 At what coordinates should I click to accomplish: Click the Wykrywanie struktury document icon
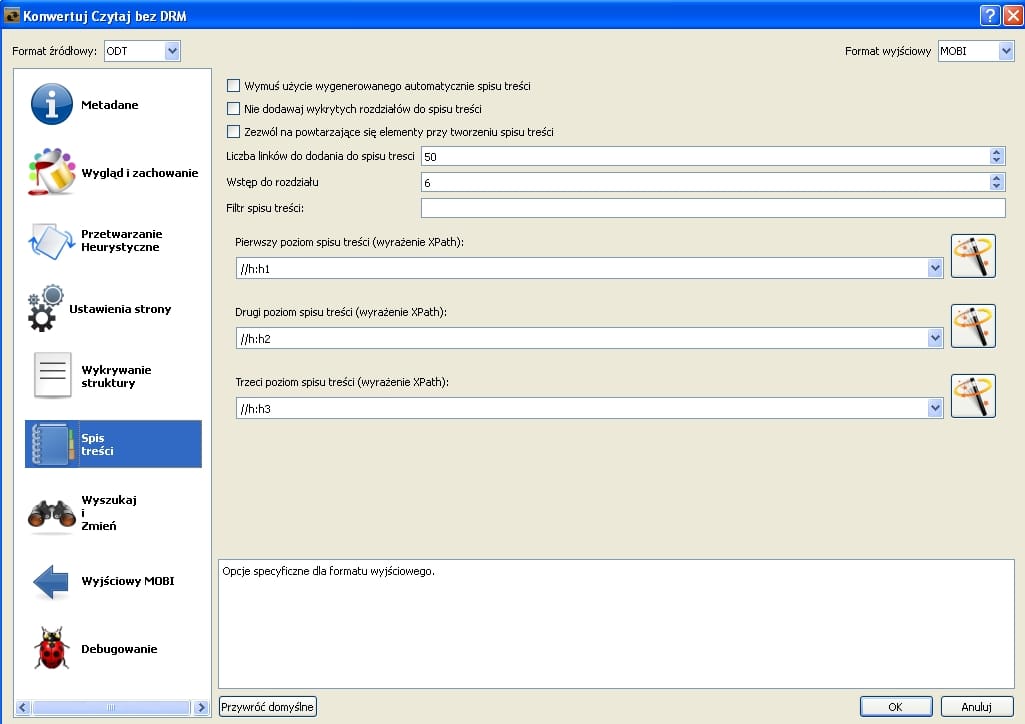(x=52, y=376)
